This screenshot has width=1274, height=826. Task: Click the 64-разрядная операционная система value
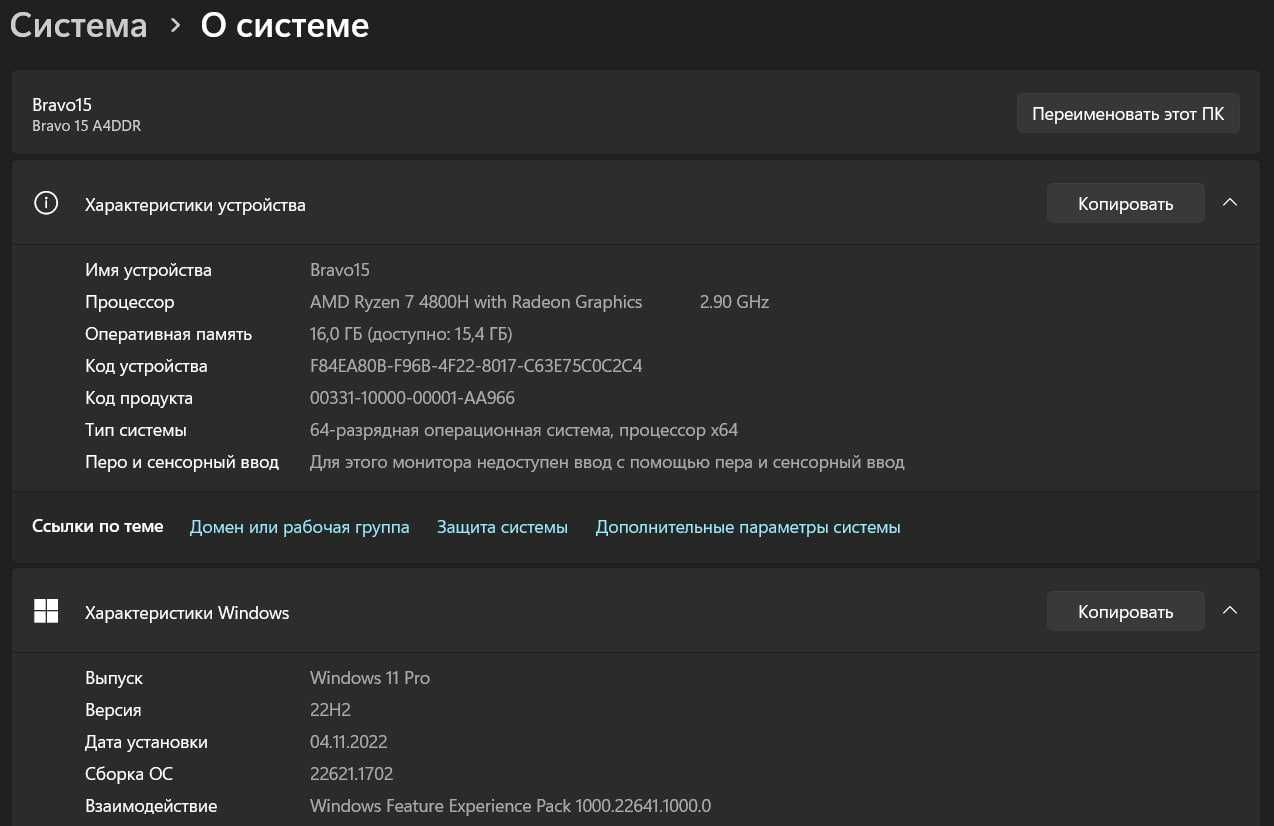524,430
